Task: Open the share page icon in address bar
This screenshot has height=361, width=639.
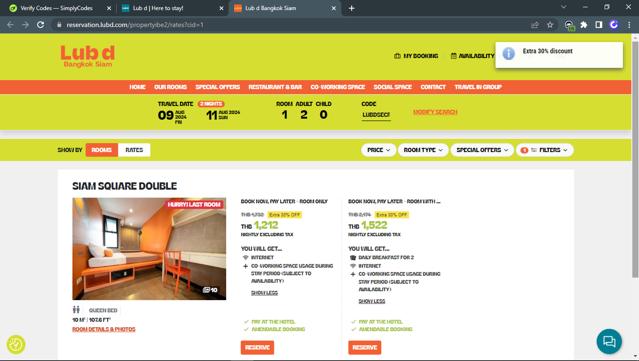Action: click(x=535, y=25)
